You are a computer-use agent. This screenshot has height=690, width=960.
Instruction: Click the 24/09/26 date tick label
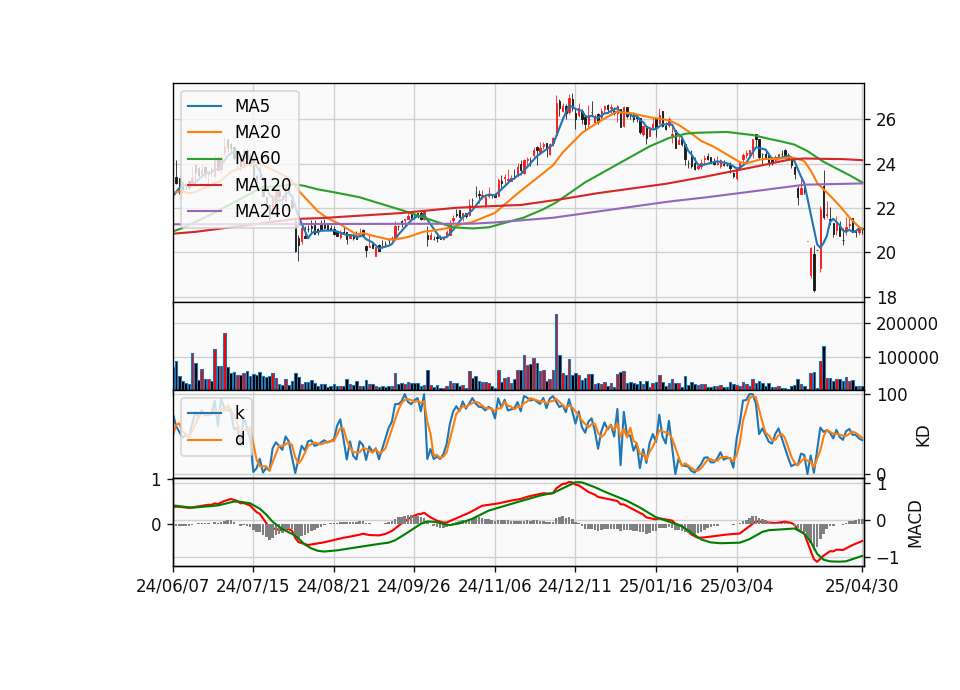(414, 586)
